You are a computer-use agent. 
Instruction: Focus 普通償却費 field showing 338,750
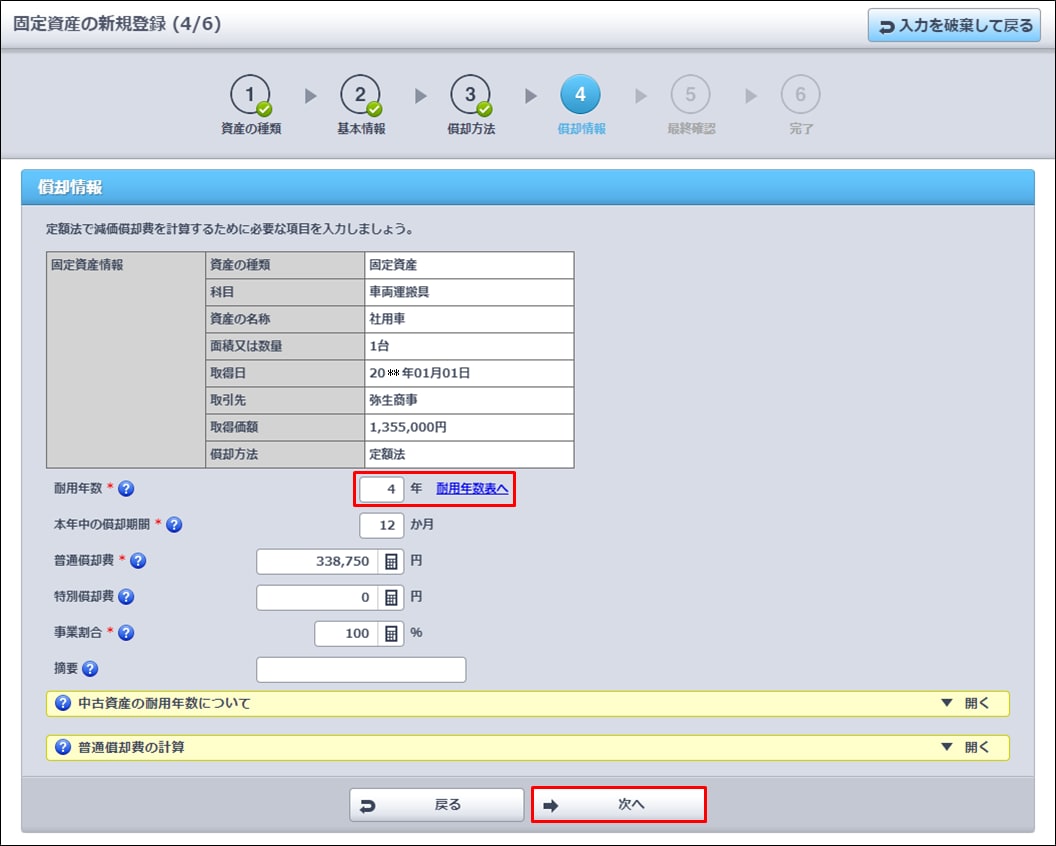pyautogui.click(x=317, y=562)
